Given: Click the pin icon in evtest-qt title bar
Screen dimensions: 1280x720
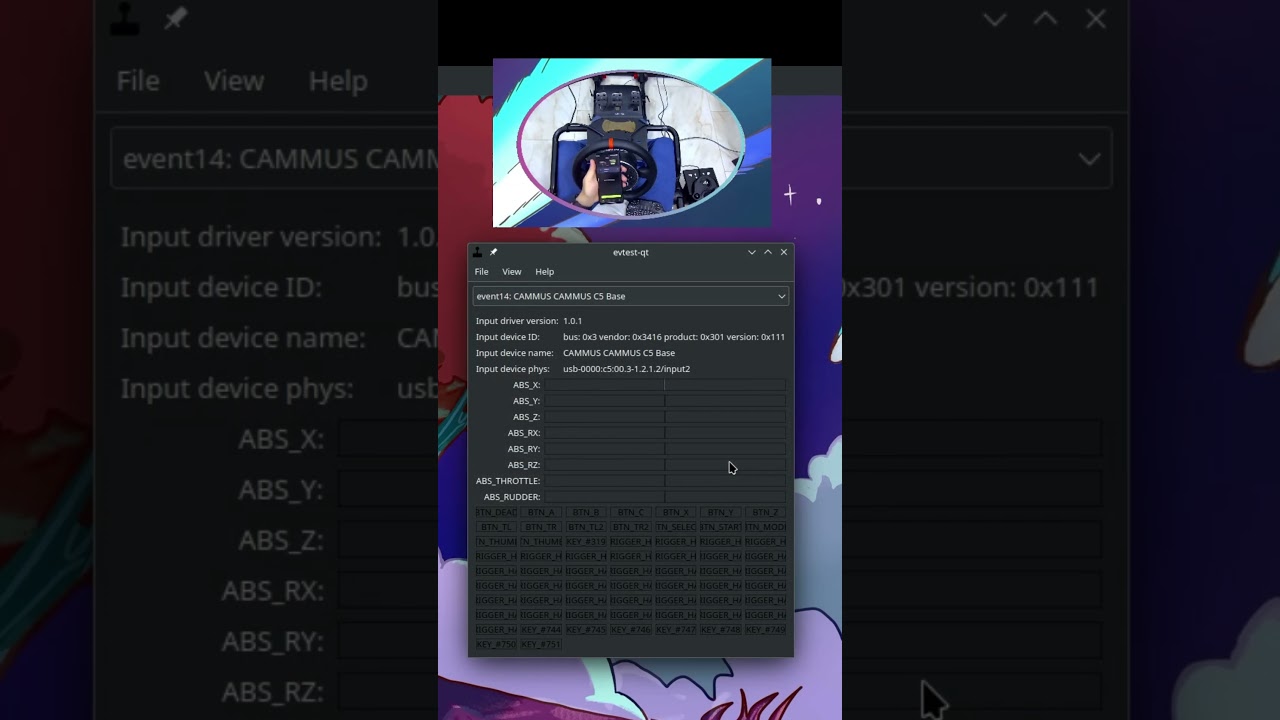Looking at the screenshot, I should tap(493, 252).
